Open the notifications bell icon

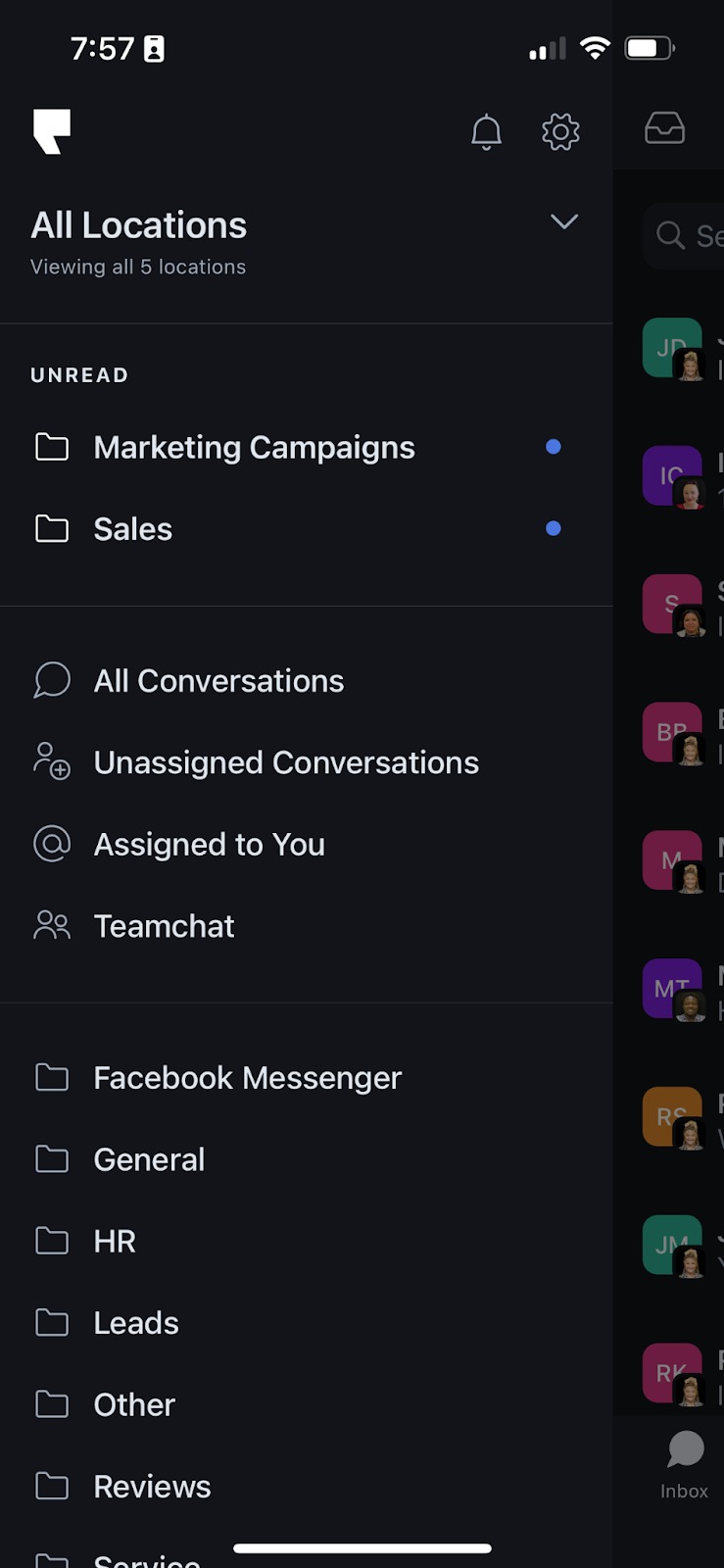[486, 131]
